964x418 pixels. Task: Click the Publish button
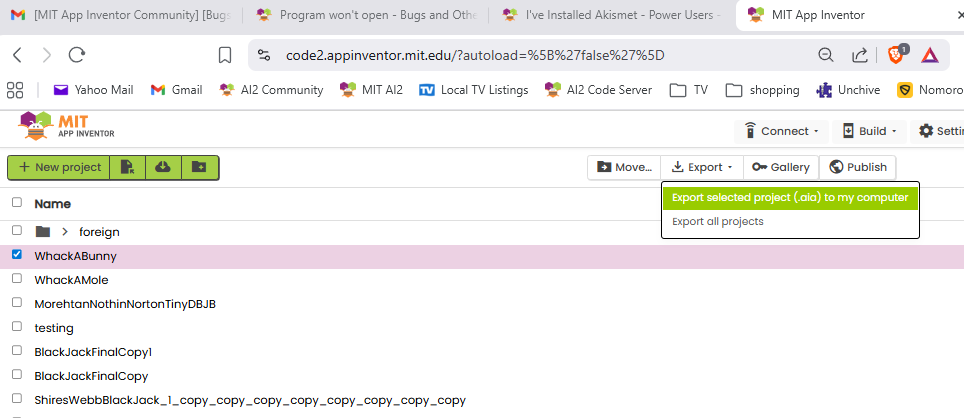click(858, 167)
